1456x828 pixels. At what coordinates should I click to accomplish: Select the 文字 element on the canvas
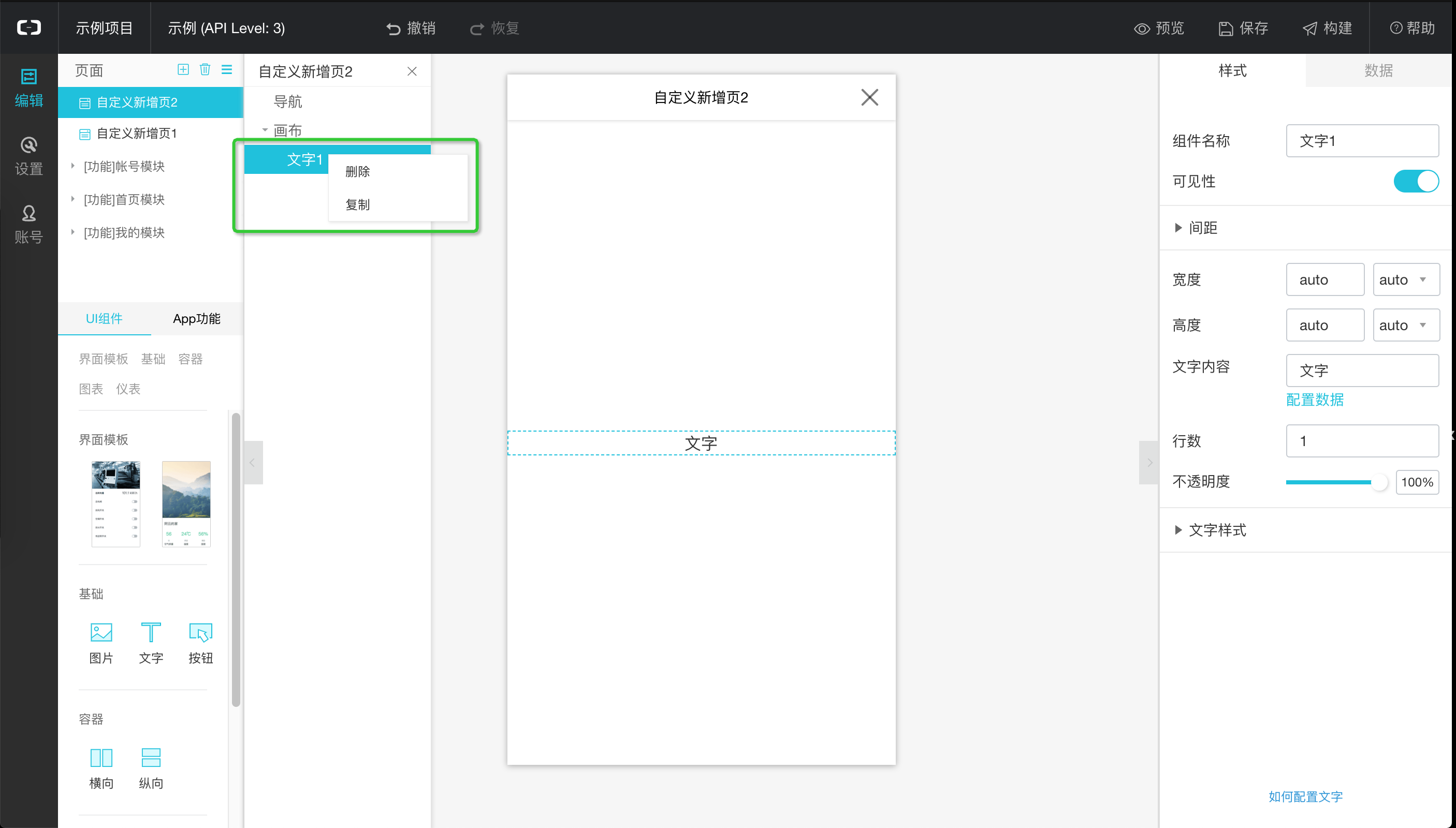(x=701, y=443)
